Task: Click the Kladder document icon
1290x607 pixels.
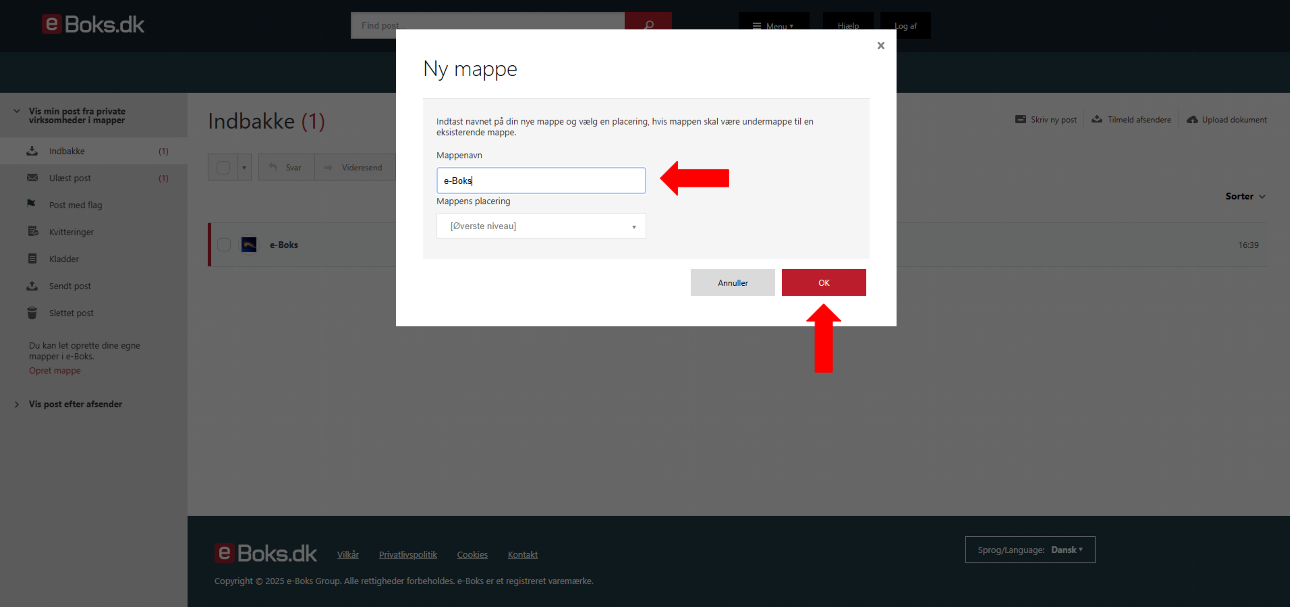Action: [31, 259]
